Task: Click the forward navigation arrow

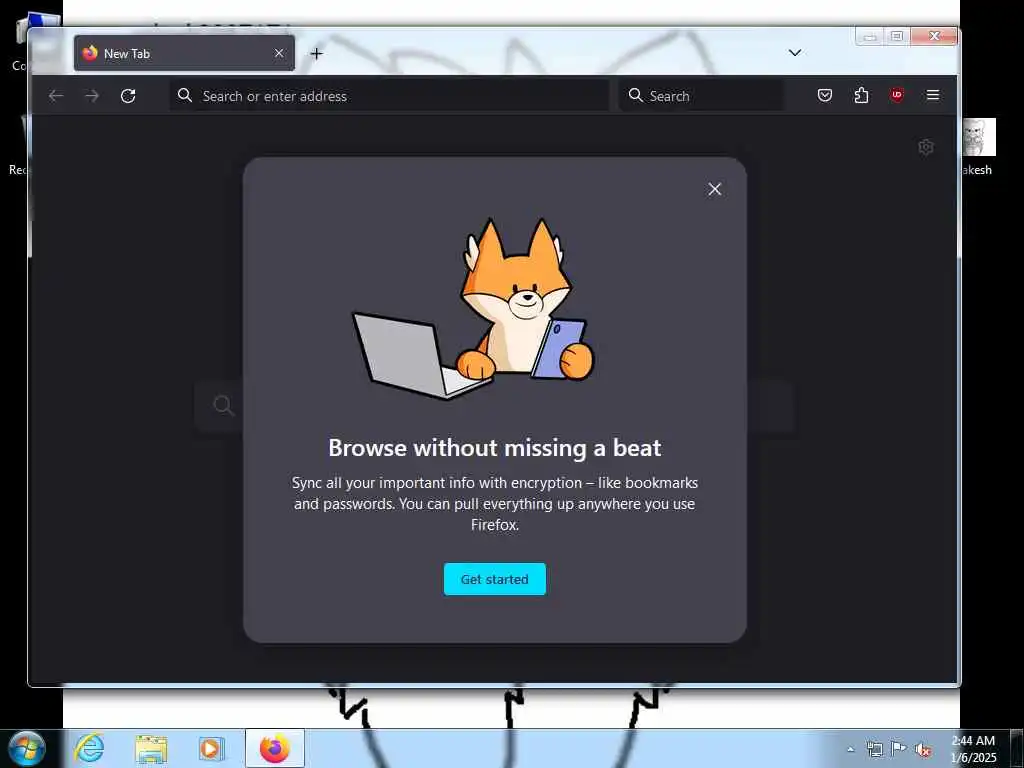Action: click(92, 96)
